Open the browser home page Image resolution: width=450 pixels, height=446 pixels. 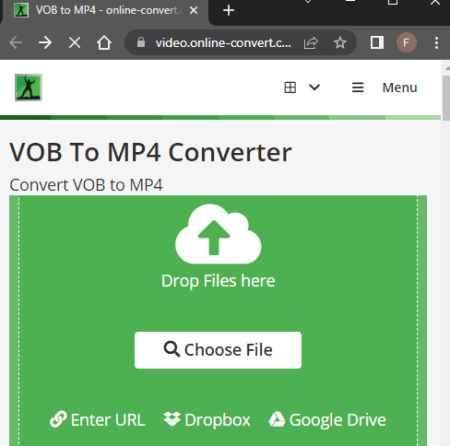(x=104, y=43)
